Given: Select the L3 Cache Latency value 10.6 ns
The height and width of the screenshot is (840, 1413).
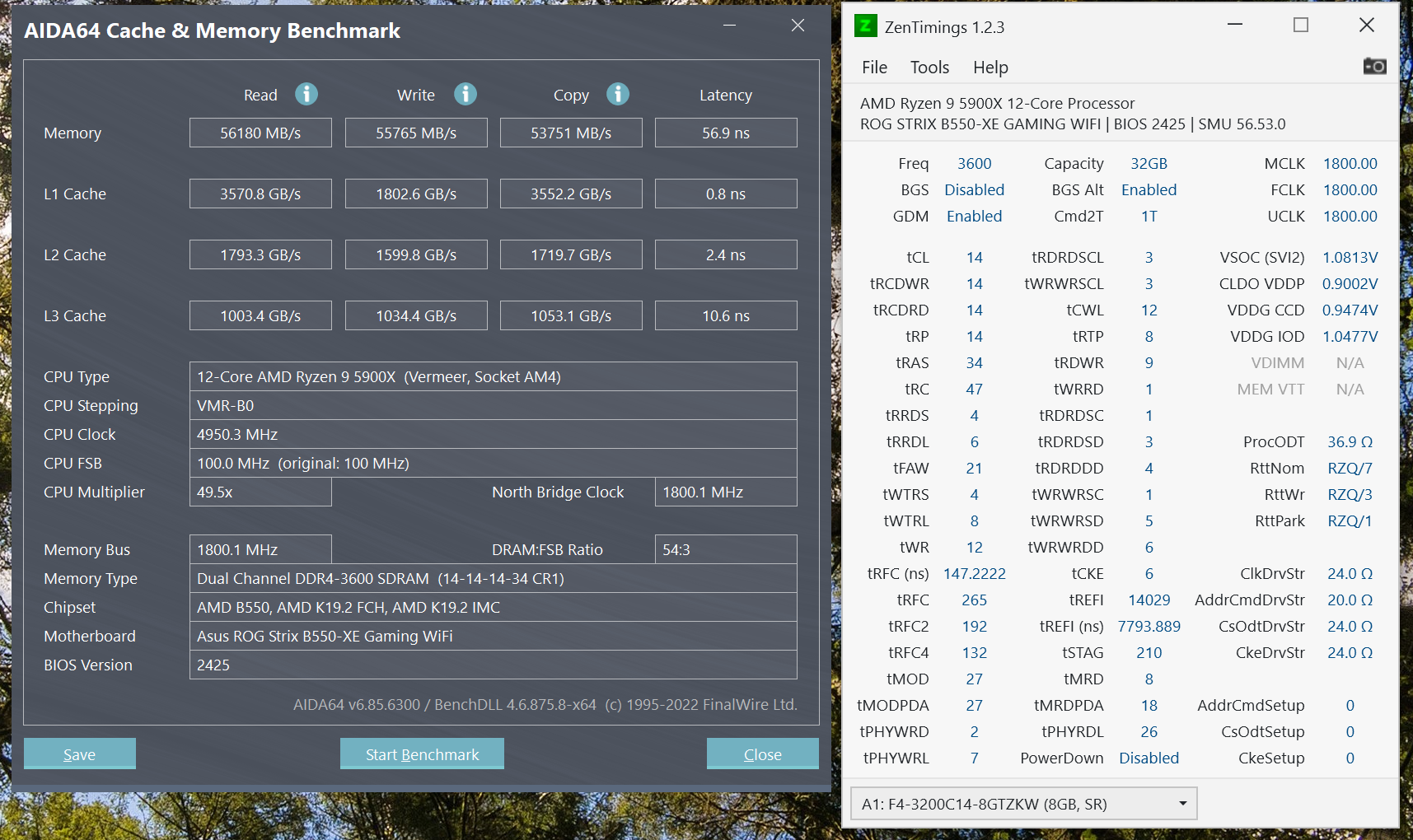Looking at the screenshot, I should [726, 315].
